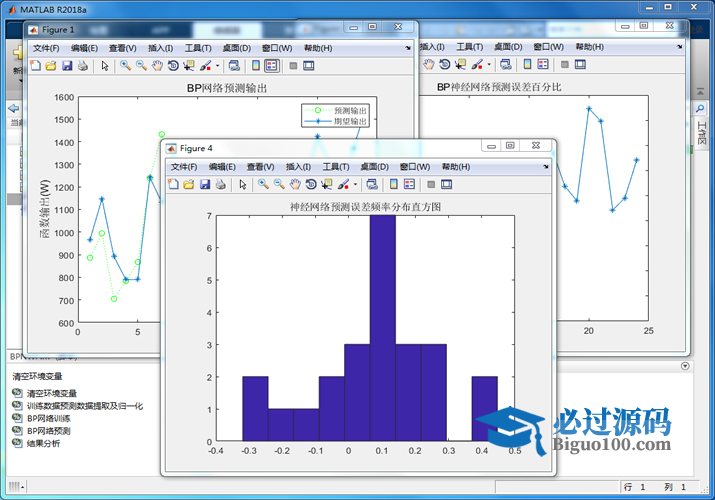Open brush dropdown arrow in Figure 1 toolbar
Image resolution: width=715 pixels, height=500 pixels.
pos(218,66)
